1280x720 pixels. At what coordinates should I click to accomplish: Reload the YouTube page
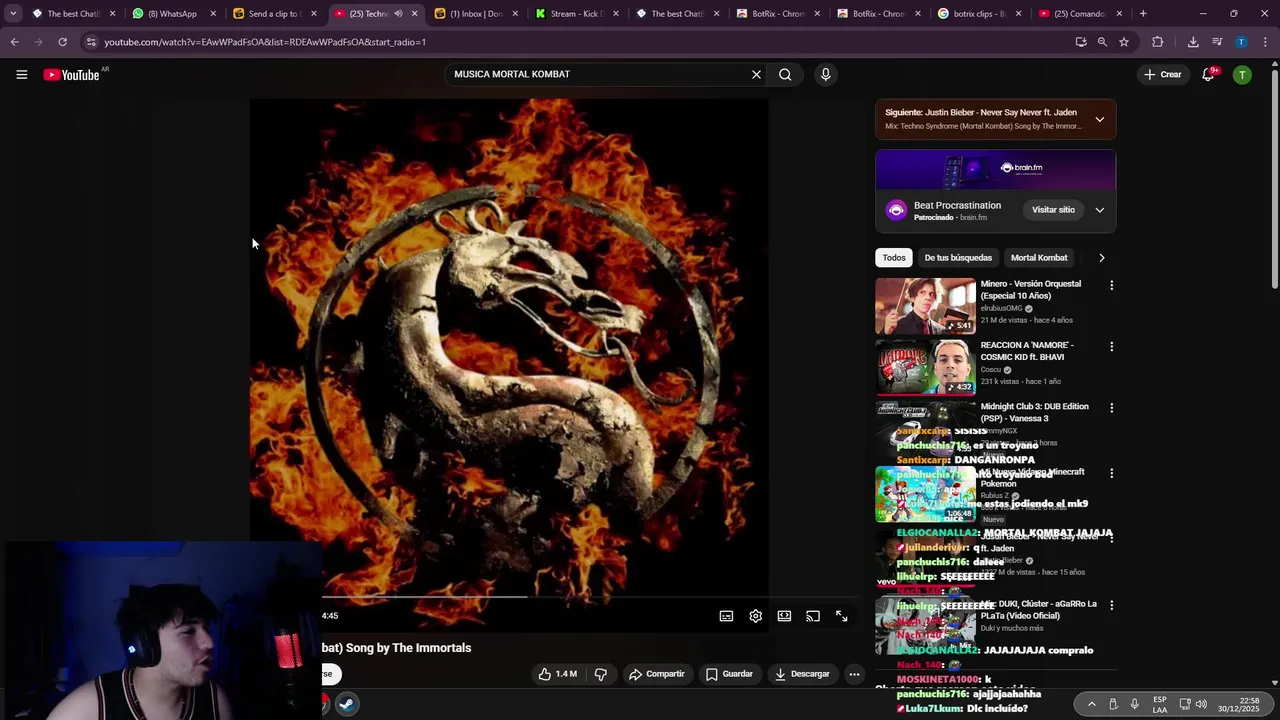click(x=62, y=42)
